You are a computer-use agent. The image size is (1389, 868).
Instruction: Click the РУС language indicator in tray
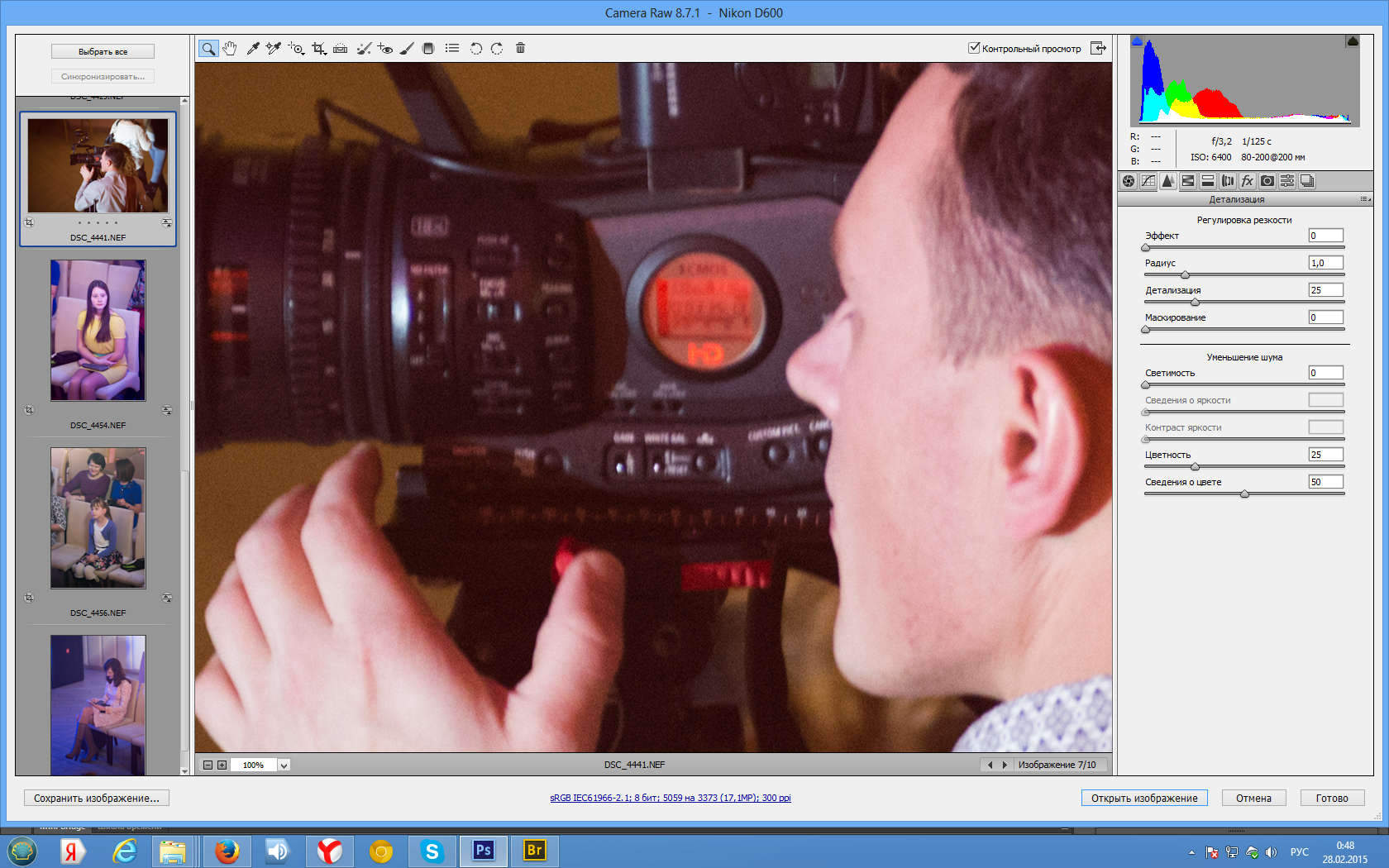(x=1300, y=851)
